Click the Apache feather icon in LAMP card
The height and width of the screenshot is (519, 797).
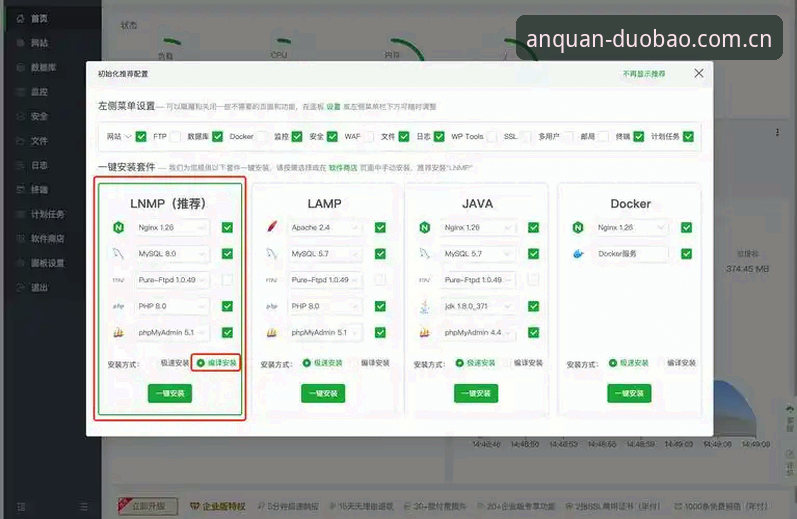coord(272,227)
